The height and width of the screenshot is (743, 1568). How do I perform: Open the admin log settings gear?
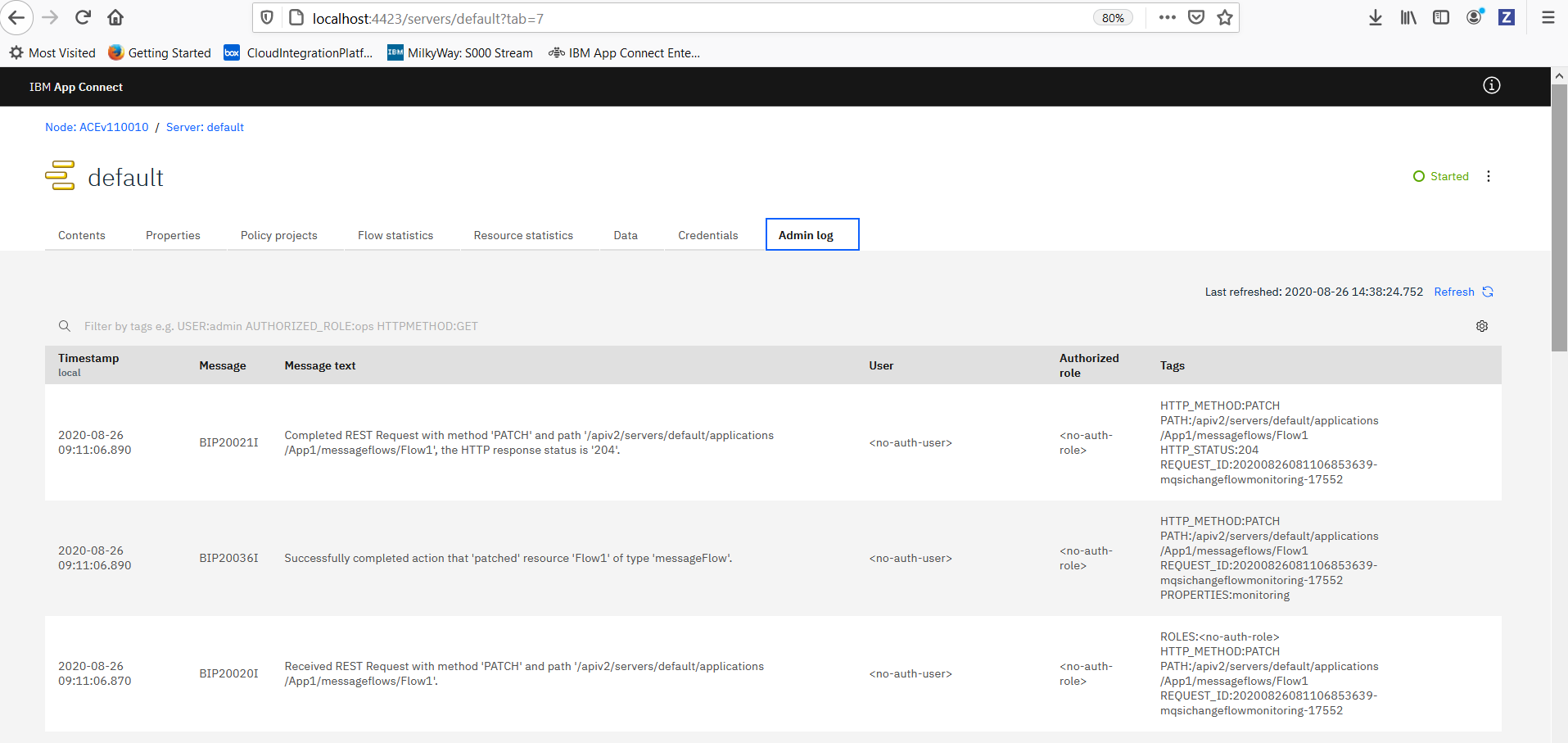pyautogui.click(x=1482, y=326)
